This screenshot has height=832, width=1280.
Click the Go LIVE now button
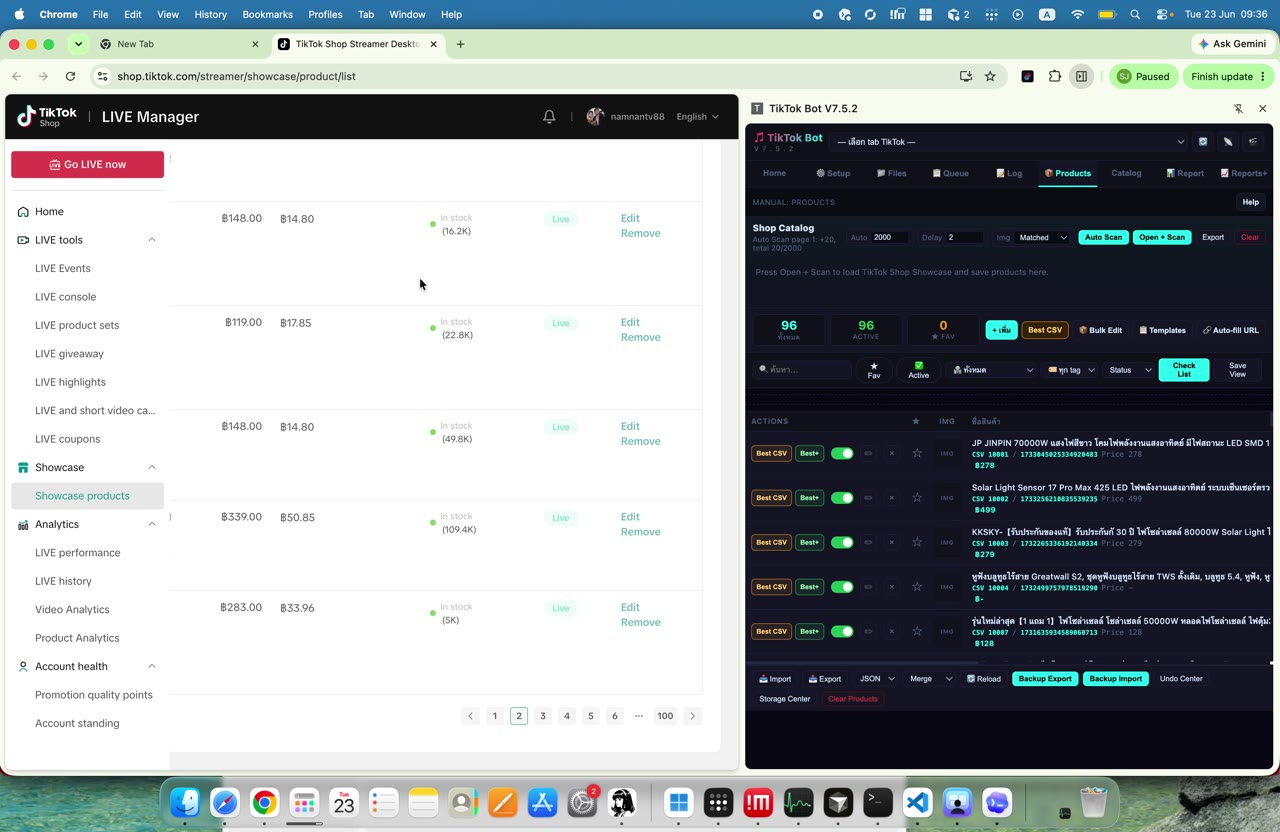87,164
